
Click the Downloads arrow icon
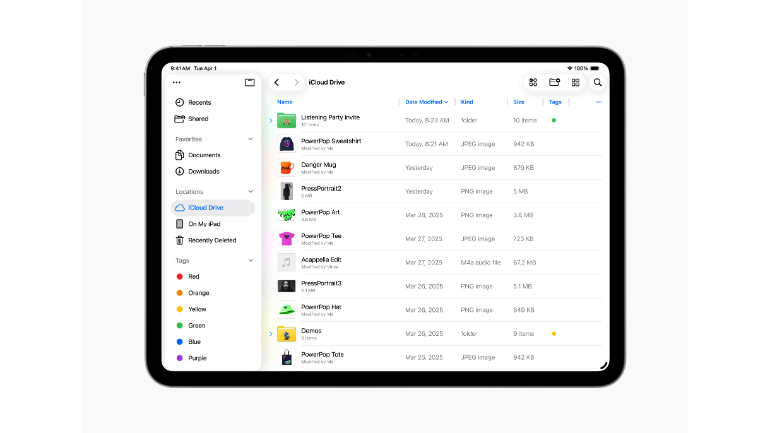point(180,171)
